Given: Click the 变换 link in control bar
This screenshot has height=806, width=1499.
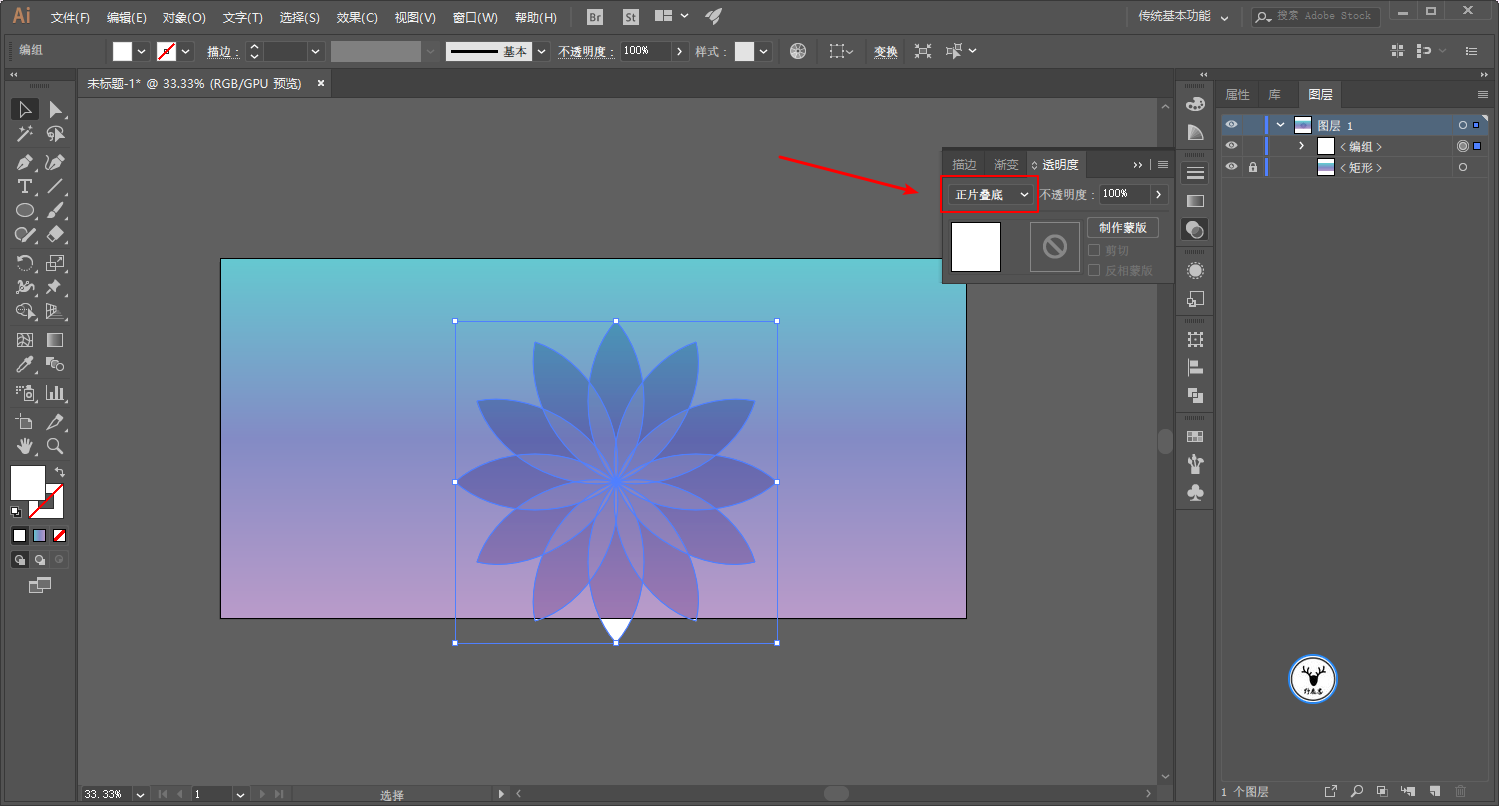Looking at the screenshot, I should (x=886, y=51).
